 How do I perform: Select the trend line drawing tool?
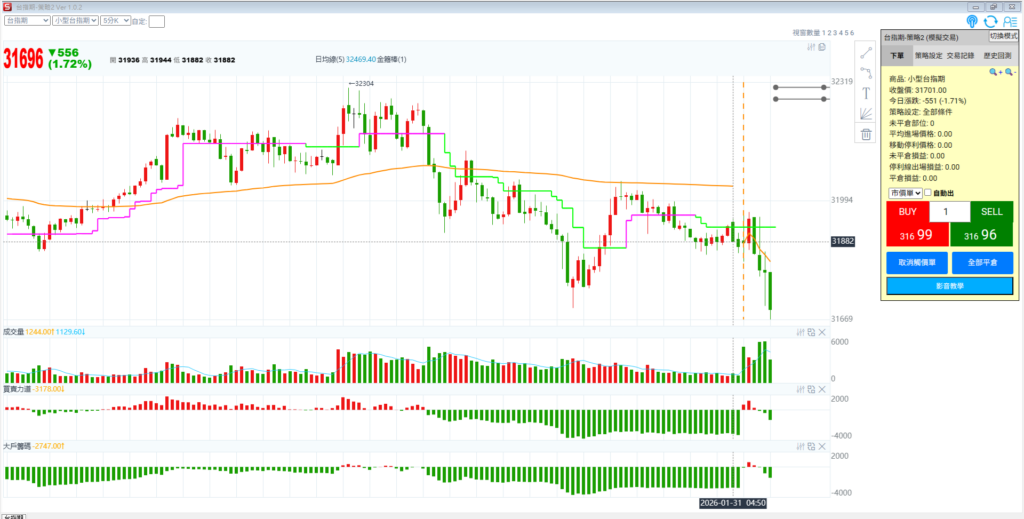pyautogui.click(x=866, y=52)
